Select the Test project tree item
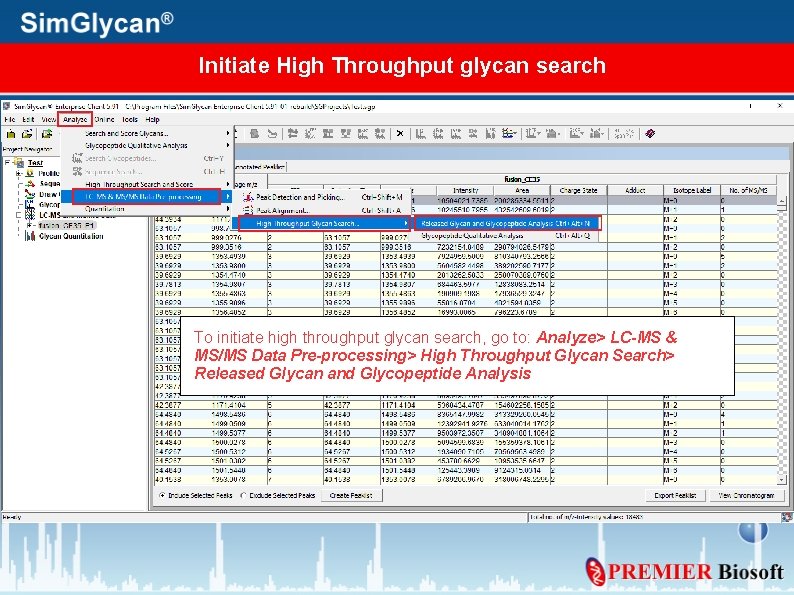 click(35, 163)
